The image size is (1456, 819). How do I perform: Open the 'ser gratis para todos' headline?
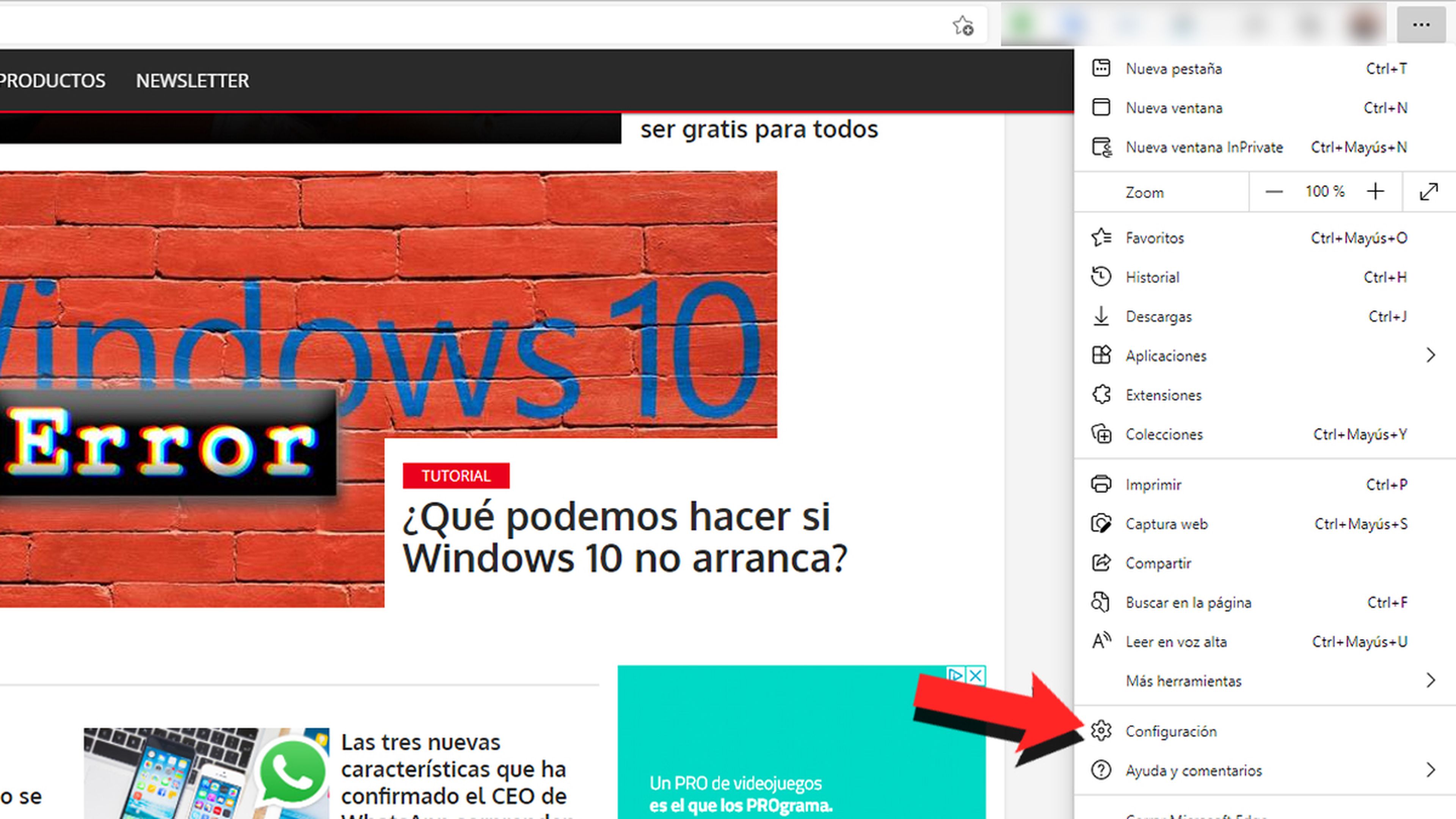[759, 129]
